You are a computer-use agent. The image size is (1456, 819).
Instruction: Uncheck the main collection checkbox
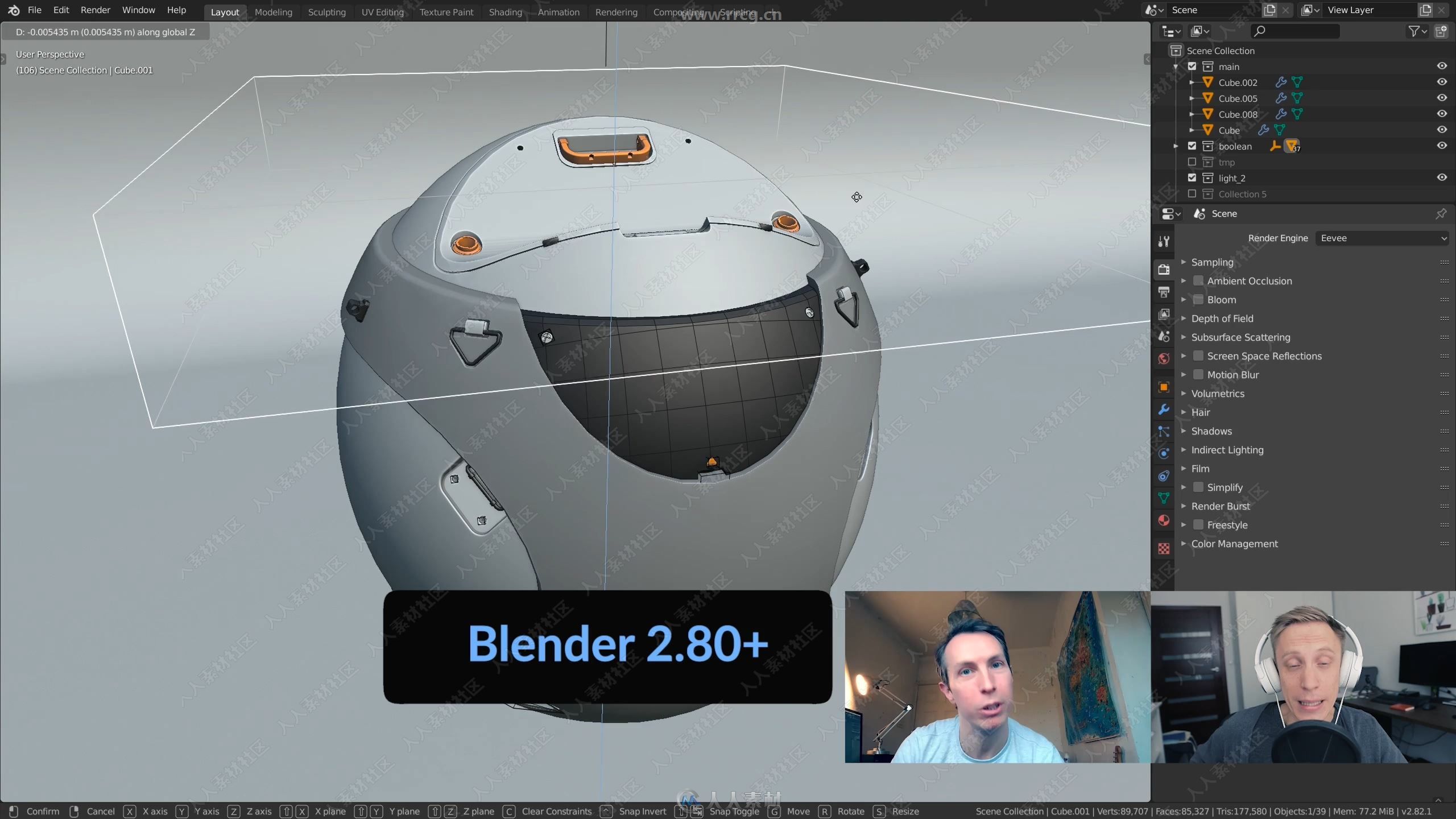click(x=1192, y=67)
